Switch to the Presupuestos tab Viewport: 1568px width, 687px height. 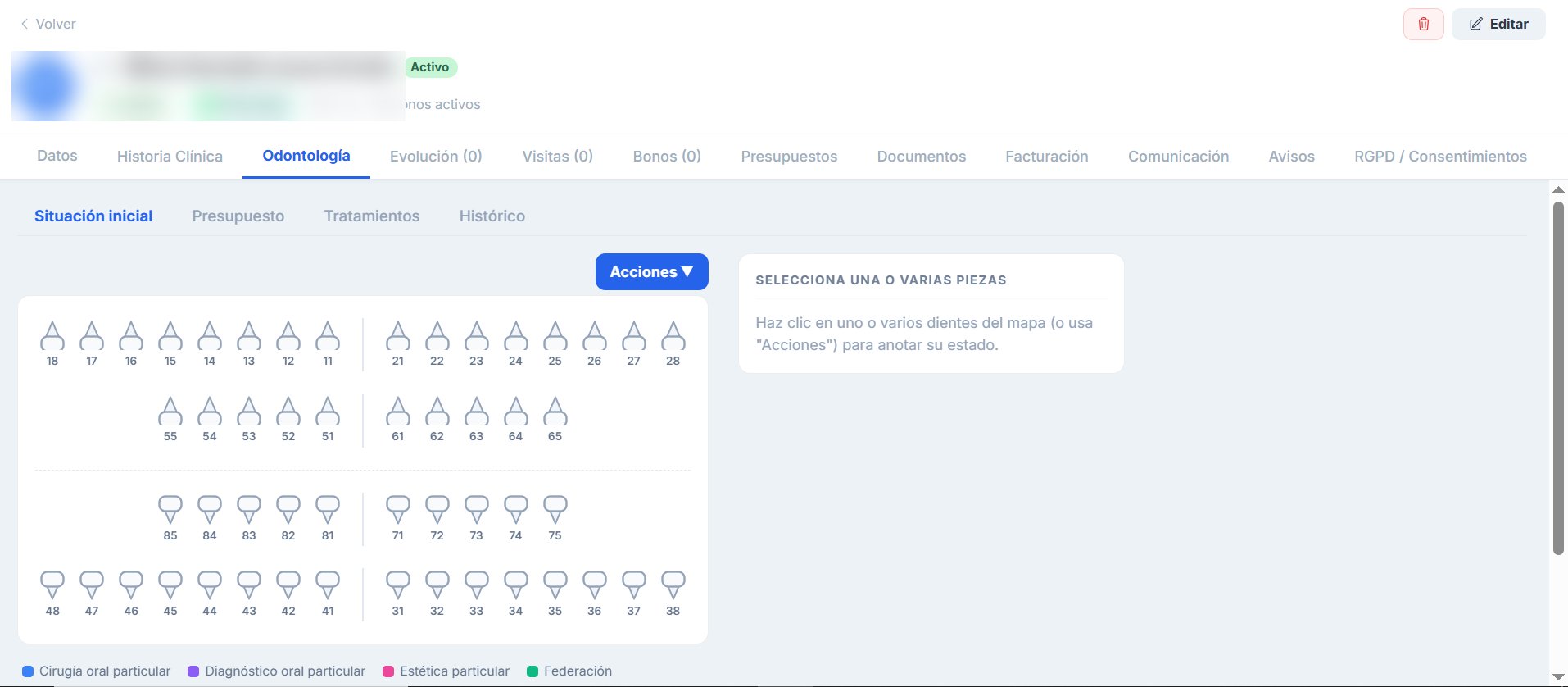(x=789, y=156)
